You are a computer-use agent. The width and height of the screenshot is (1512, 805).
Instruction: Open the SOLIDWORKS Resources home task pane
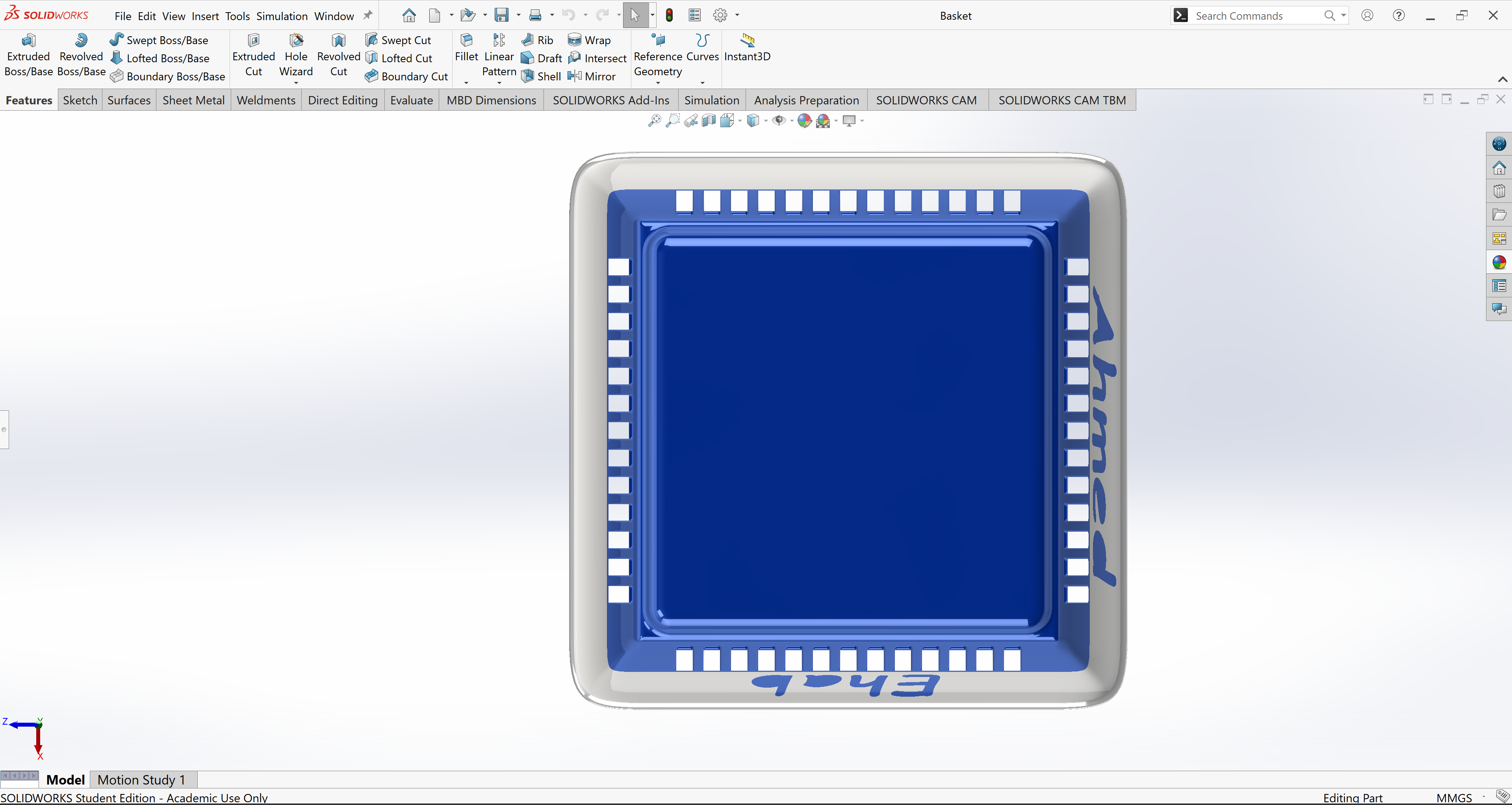[1499, 168]
